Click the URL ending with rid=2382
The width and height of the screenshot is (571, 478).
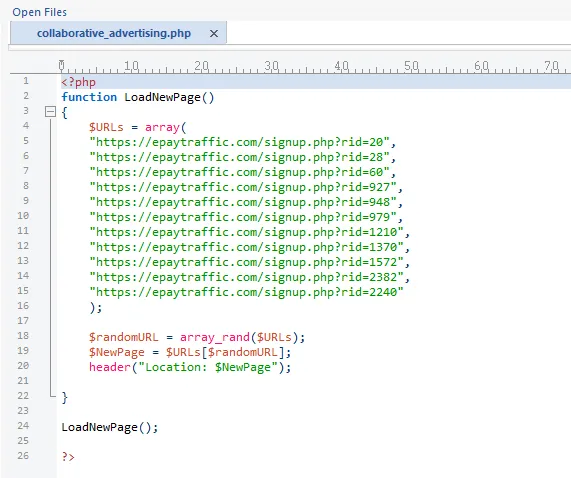coord(250,277)
